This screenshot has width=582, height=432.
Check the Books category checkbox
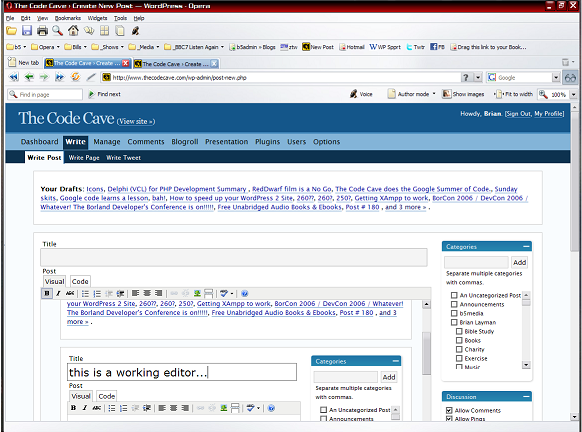click(x=459, y=340)
